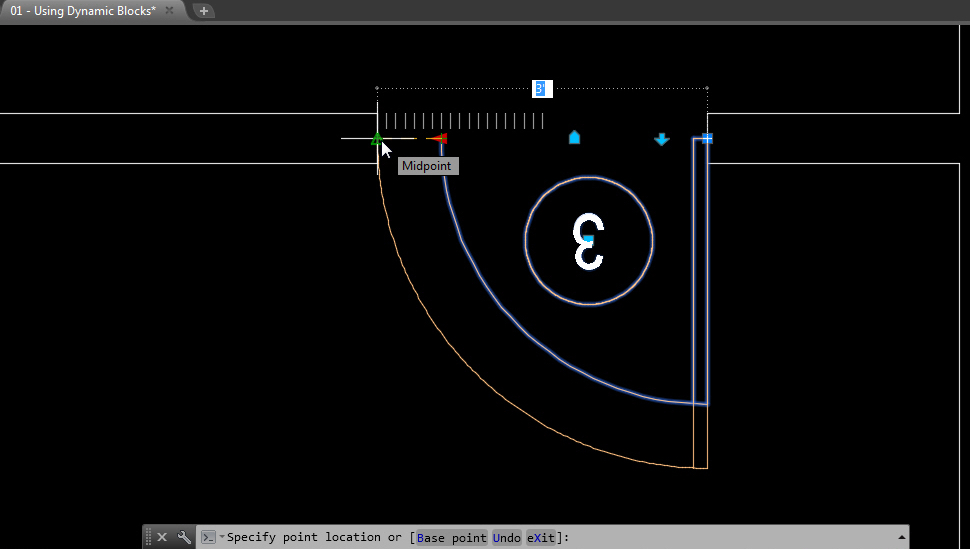The height and width of the screenshot is (549, 970).
Task: Expand command history with the up arrow
Action: coord(901,537)
